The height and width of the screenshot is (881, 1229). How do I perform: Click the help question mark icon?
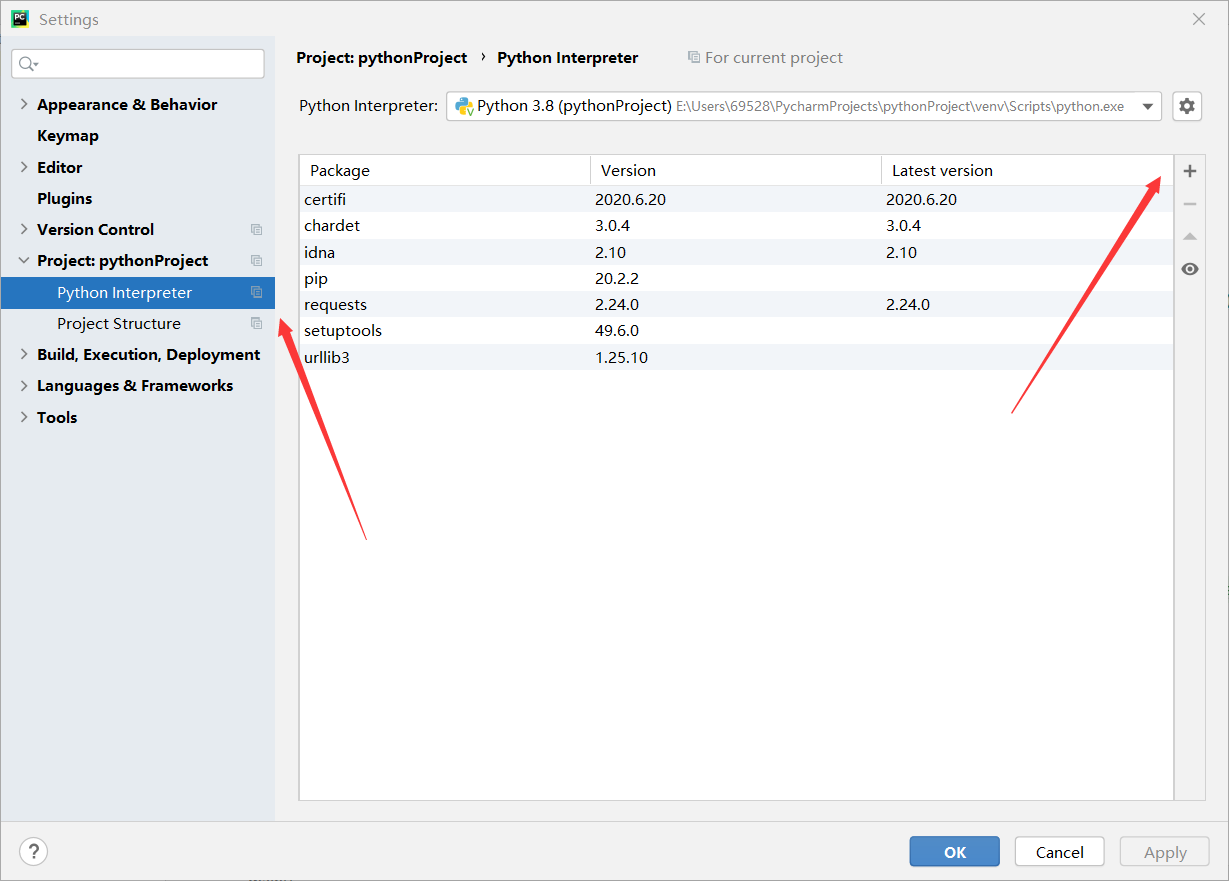point(33,852)
